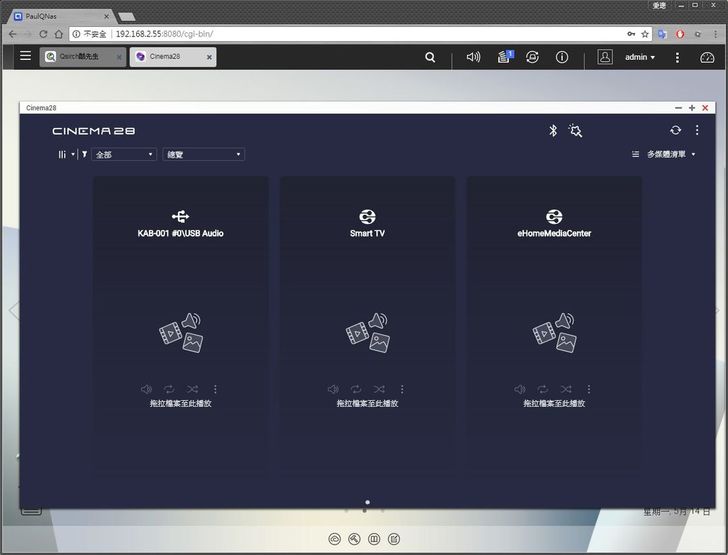Expand the 全部 filter dropdown
Viewport: 728px width, 555px height.
tap(124, 154)
